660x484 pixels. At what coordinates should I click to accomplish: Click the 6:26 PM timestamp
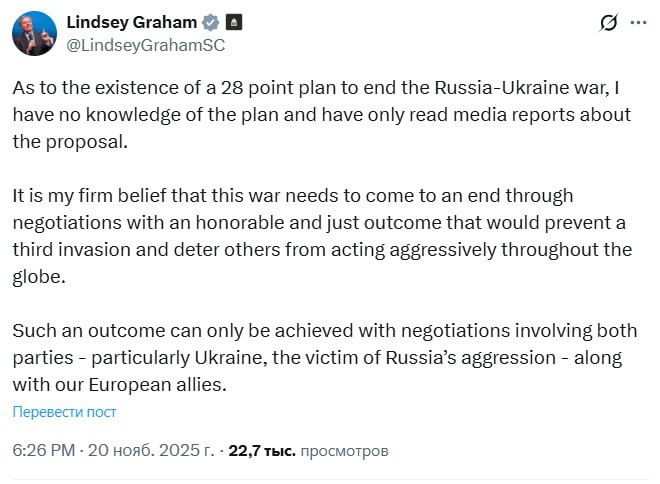point(43,451)
